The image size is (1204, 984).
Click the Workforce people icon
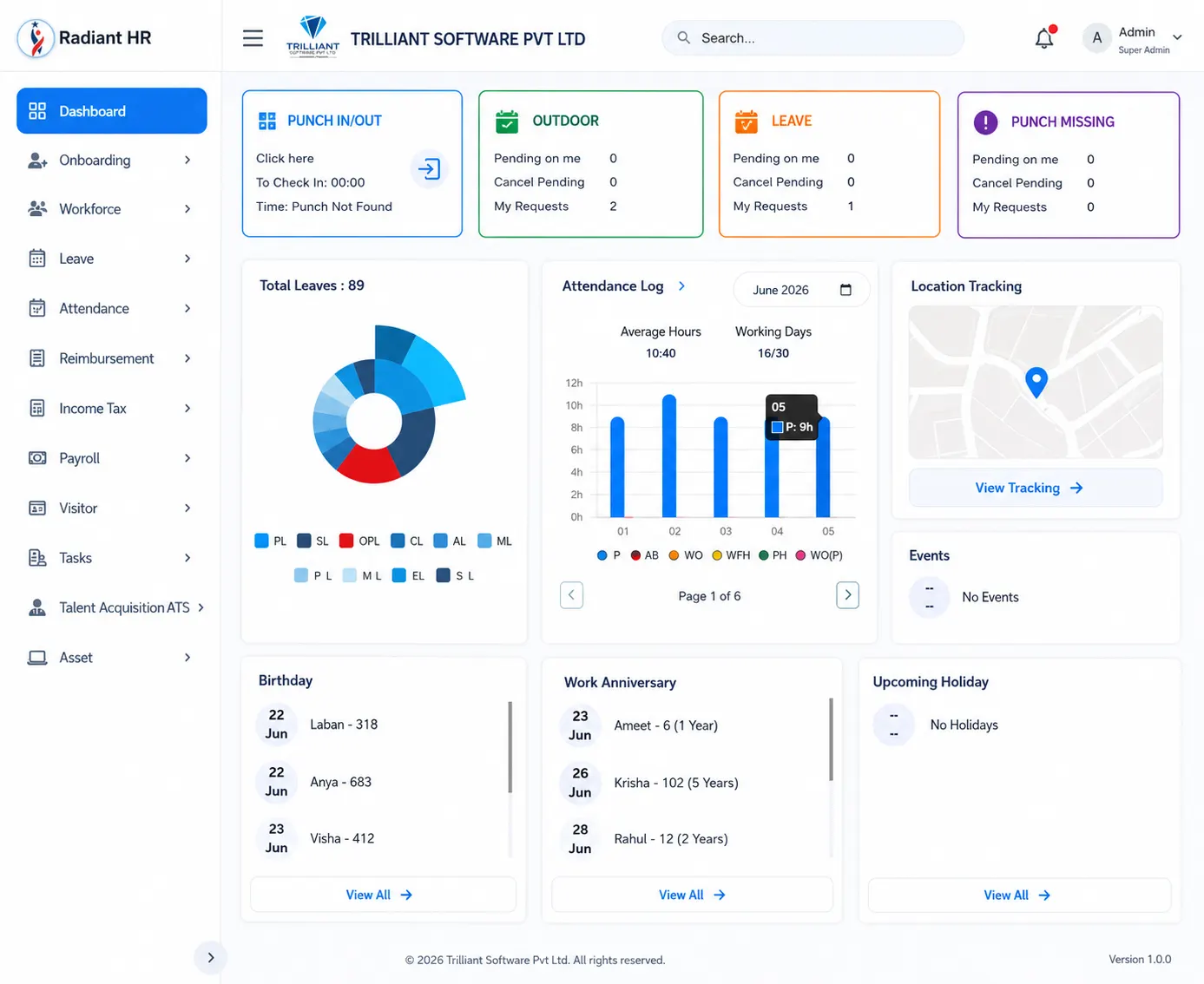coord(37,209)
